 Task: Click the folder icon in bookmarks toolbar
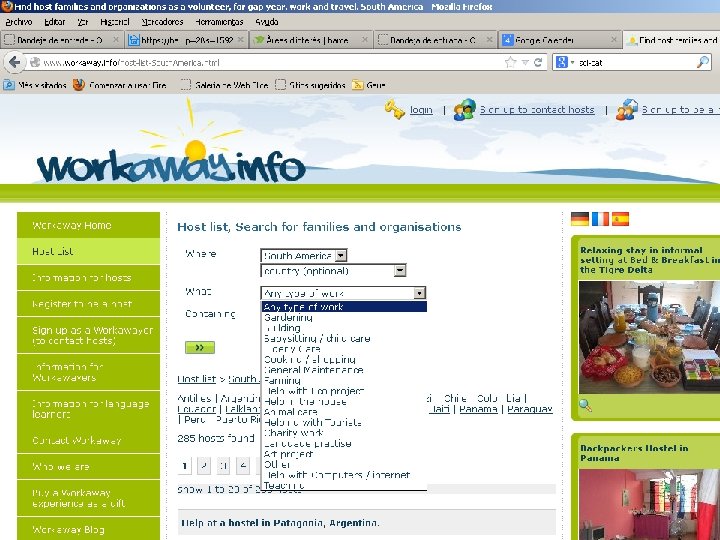tap(357, 85)
